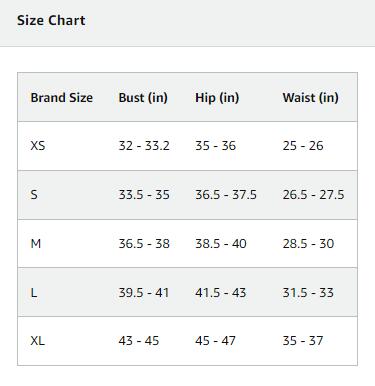Select the XL size row label
375x386 pixels.
tap(37, 341)
